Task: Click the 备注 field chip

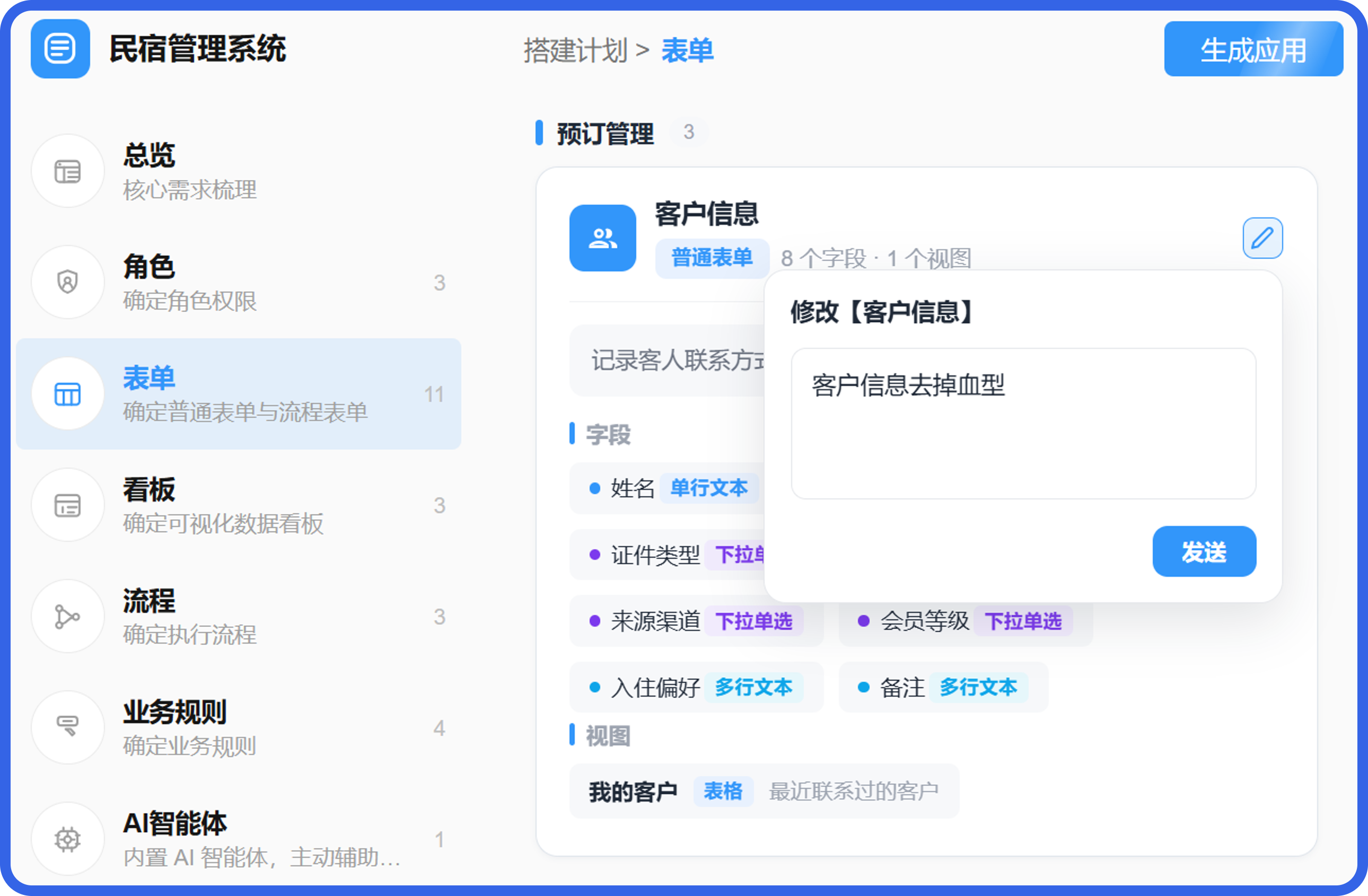Action: tap(943, 687)
